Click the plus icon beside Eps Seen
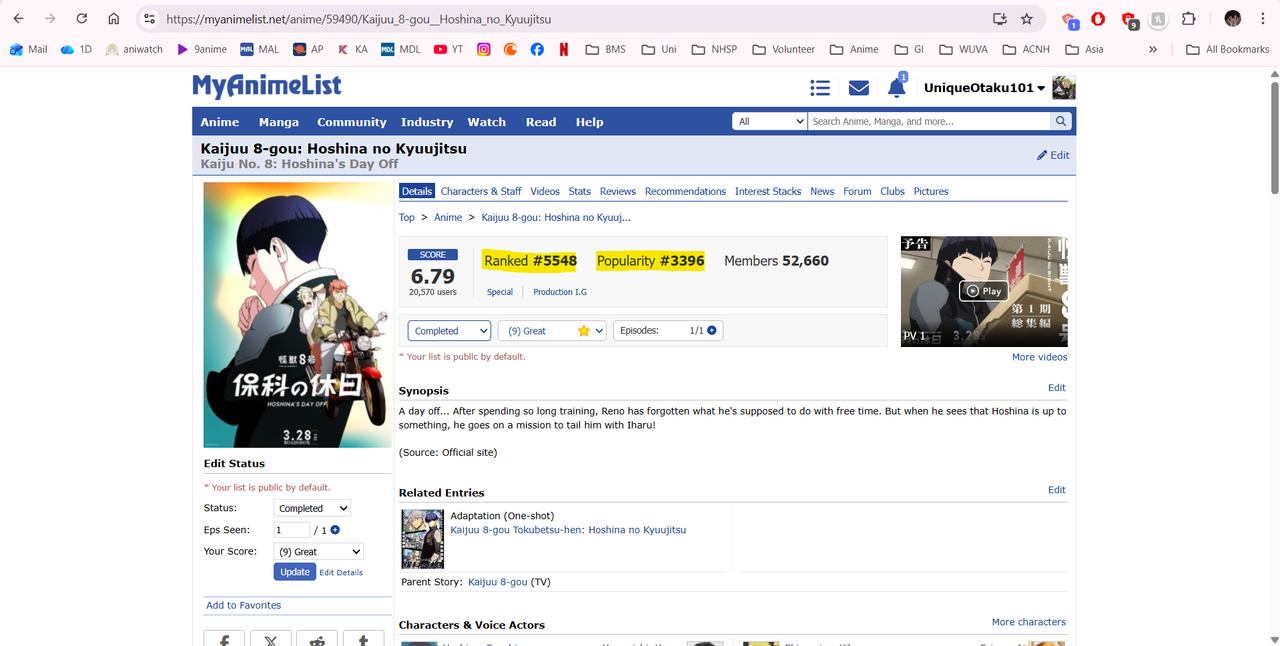The width and height of the screenshot is (1280, 646). 335,530
